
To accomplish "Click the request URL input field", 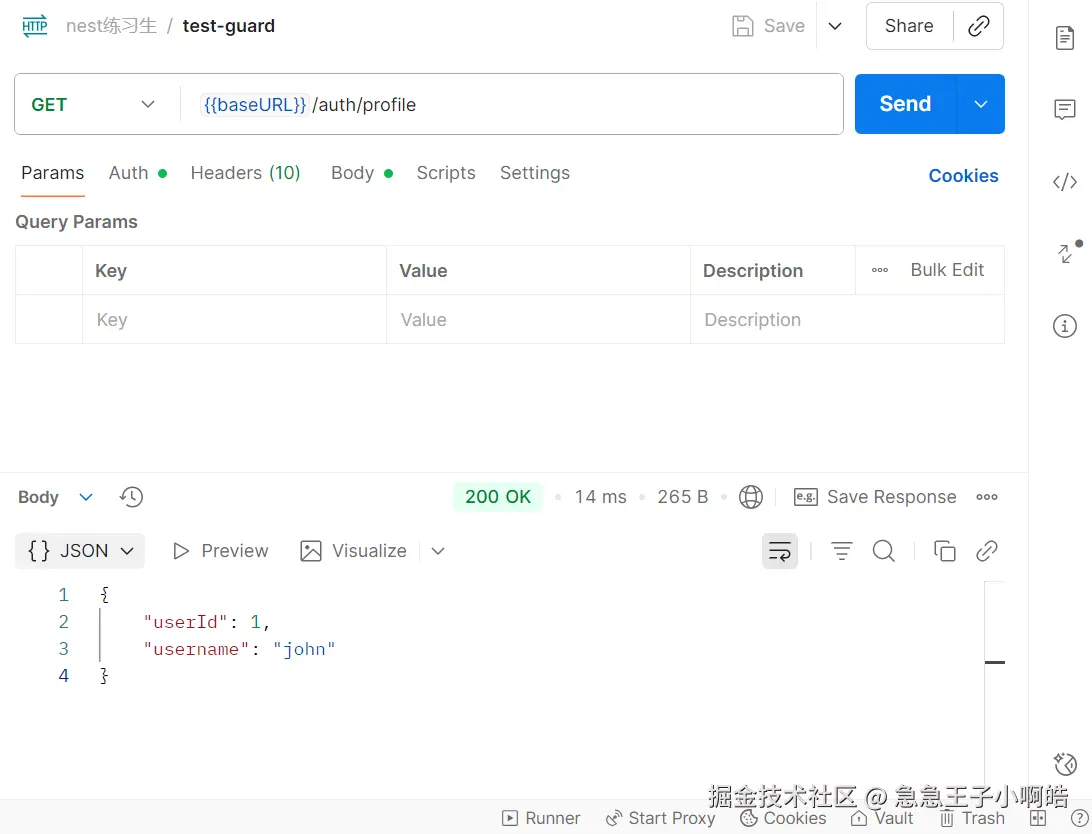I will point(512,104).
